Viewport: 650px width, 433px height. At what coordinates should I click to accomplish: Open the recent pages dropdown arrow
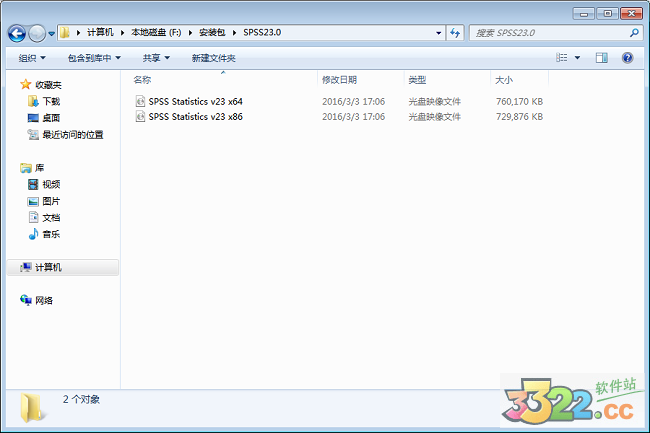51,34
